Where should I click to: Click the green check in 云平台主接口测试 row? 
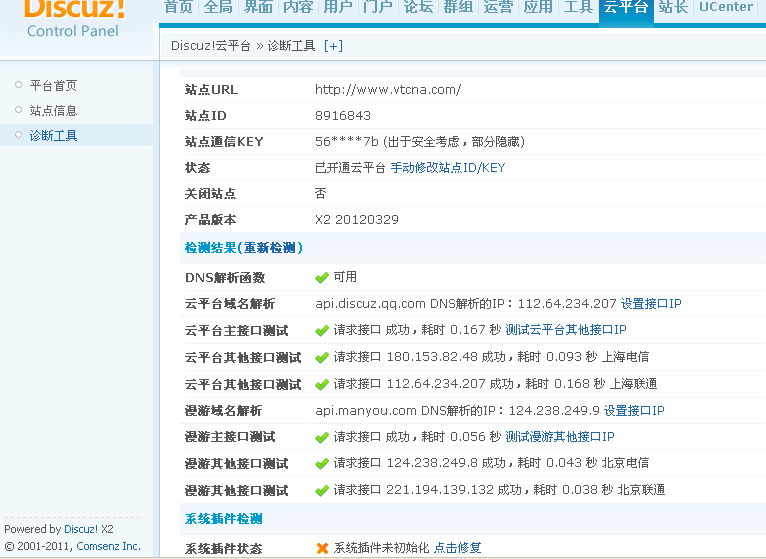pyautogui.click(x=322, y=331)
